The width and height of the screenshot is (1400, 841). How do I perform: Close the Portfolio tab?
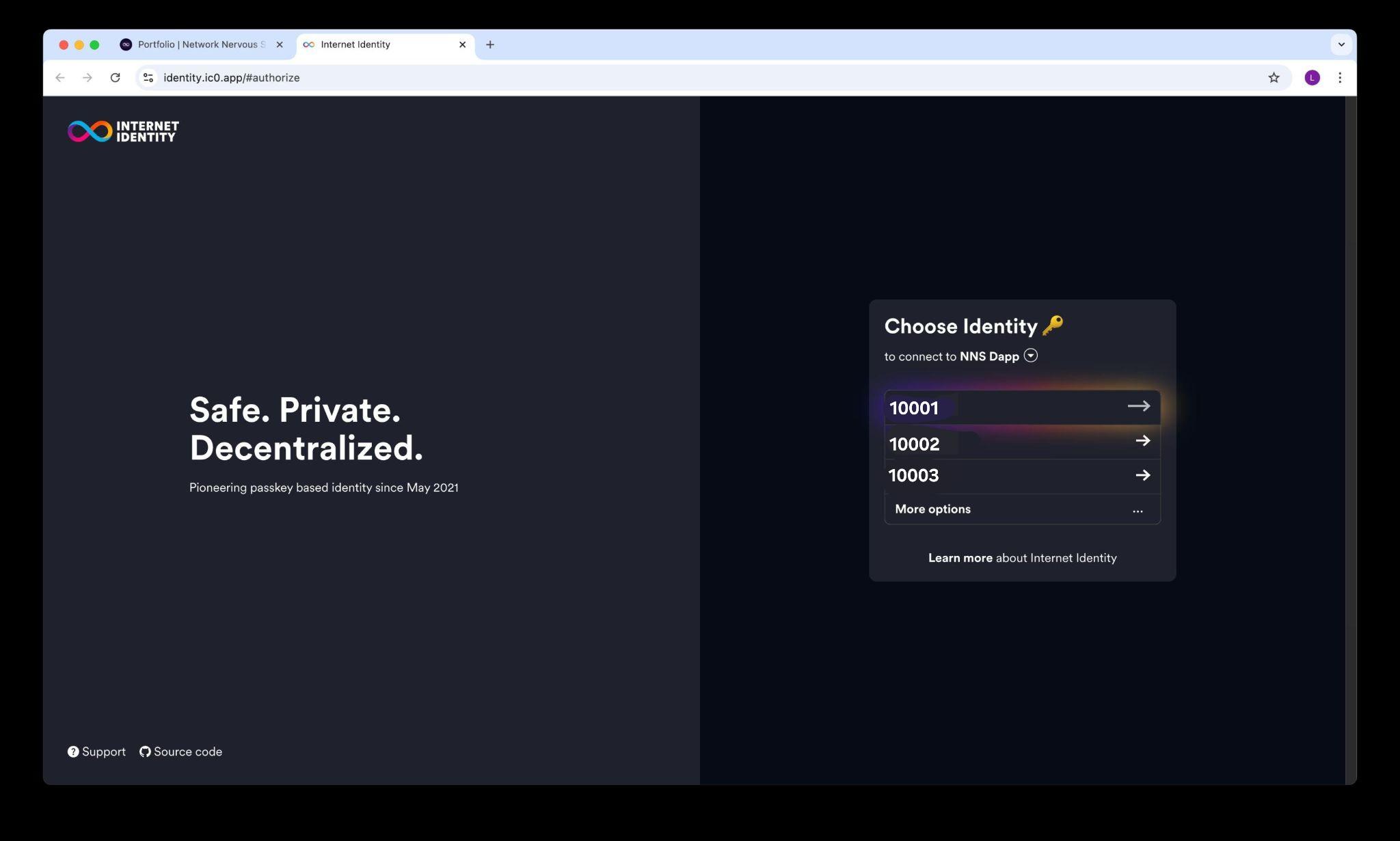tap(279, 44)
